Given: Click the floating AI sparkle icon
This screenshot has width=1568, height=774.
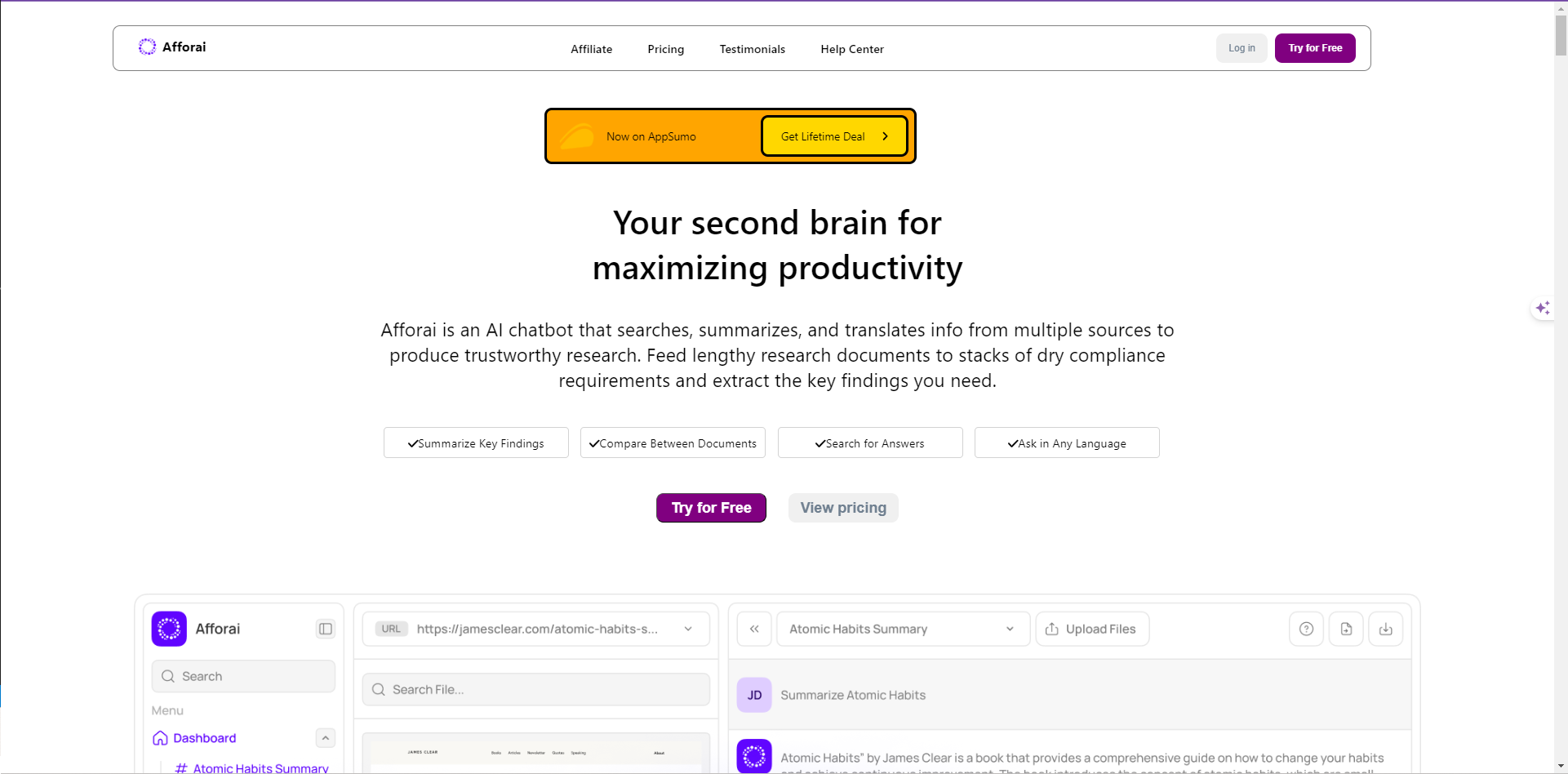Looking at the screenshot, I should point(1542,308).
